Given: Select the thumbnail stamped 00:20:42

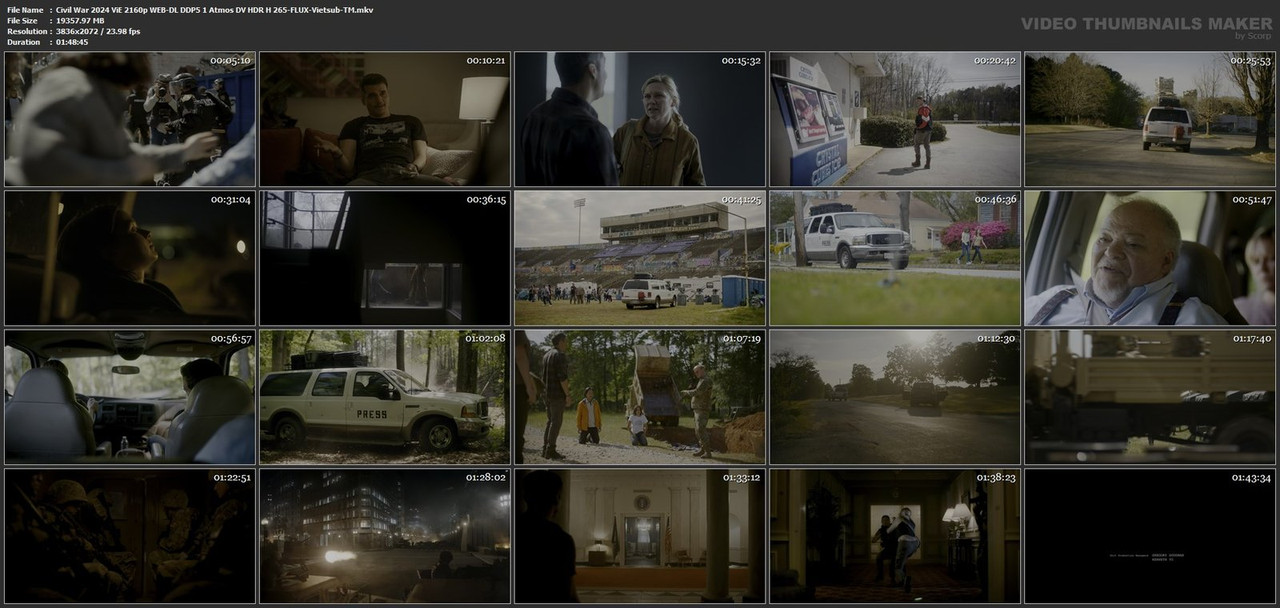Looking at the screenshot, I should (895, 119).
